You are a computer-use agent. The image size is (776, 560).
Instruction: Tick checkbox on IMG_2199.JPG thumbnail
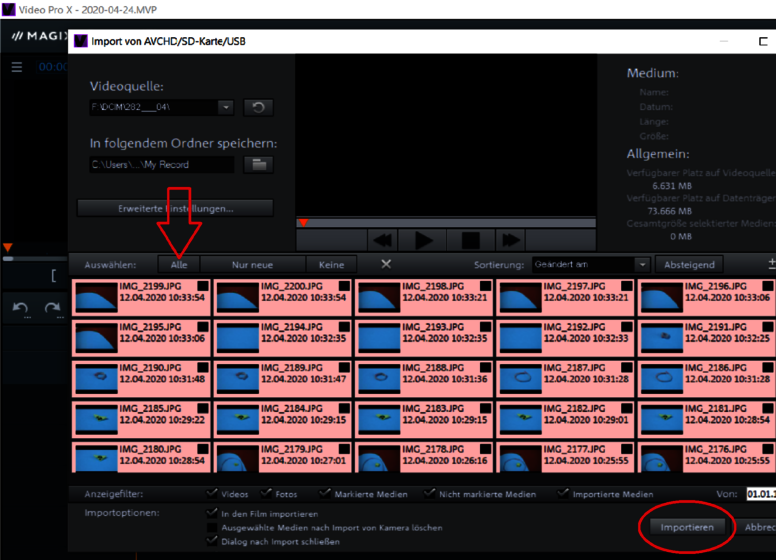pyautogui.click(x=203, y=286)
